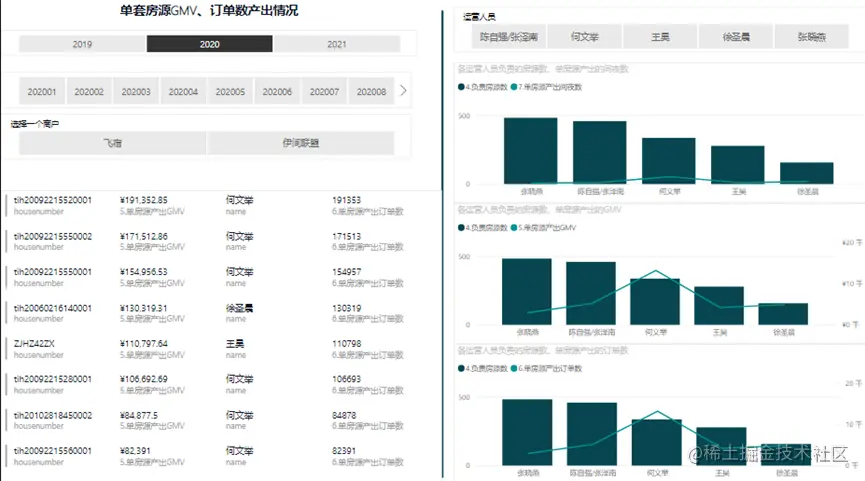Click order count 191353
The height and width of the screenshot is (481, 865).
pyautogui.click(x=346, y=200)
